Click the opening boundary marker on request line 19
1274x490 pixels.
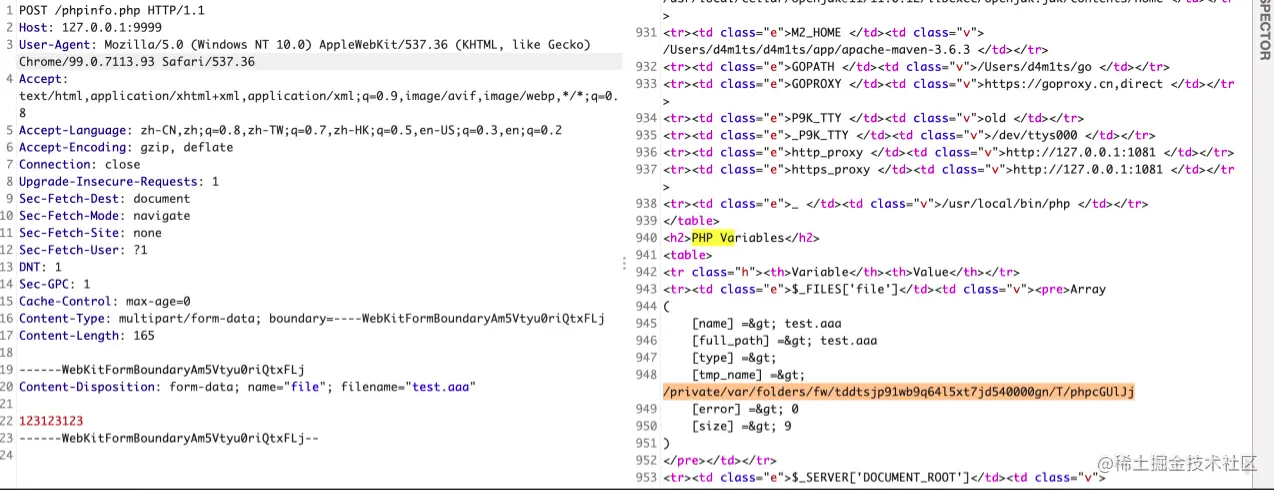pyautogui.click(x=161, y=369)
